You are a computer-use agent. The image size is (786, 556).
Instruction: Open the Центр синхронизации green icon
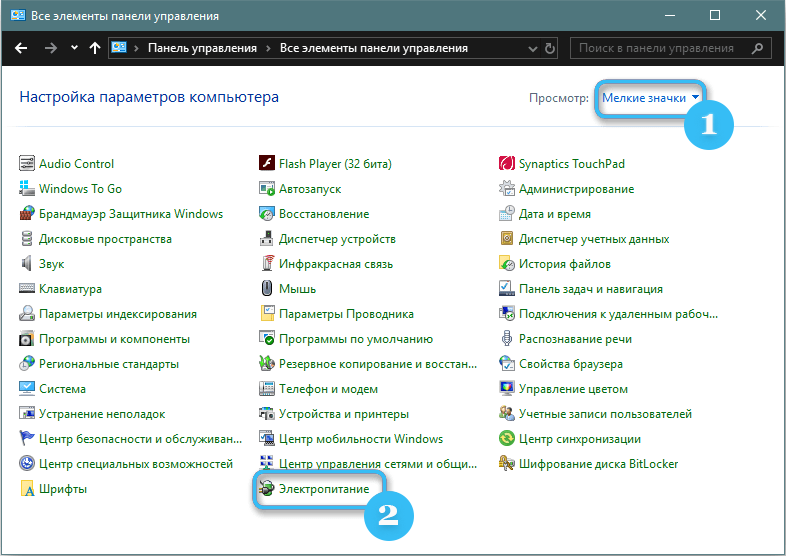(507, 439)
